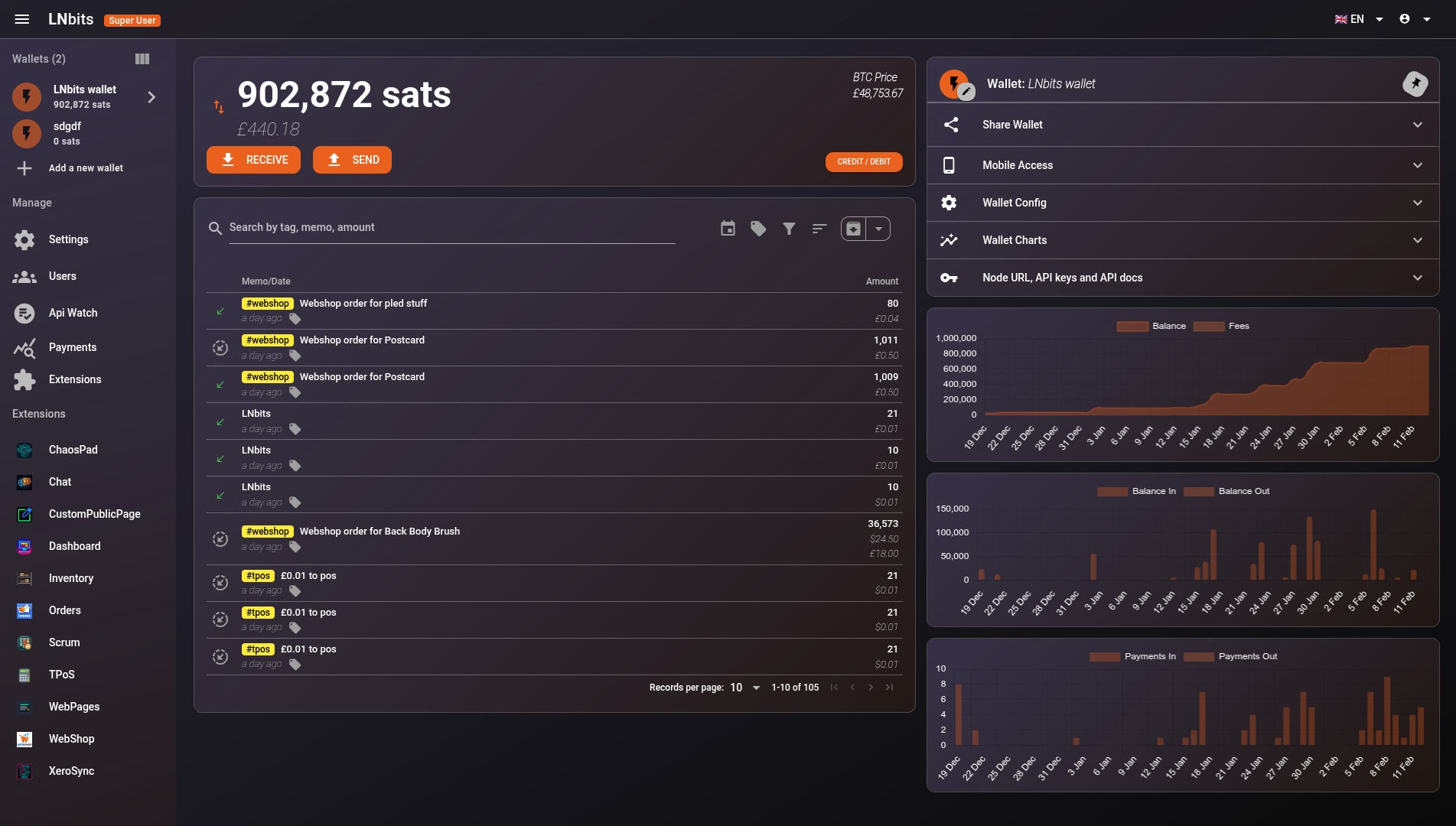Click the RECEIVE button
The height and width of the screenshot is (826, 1456).
pos(253,160)
